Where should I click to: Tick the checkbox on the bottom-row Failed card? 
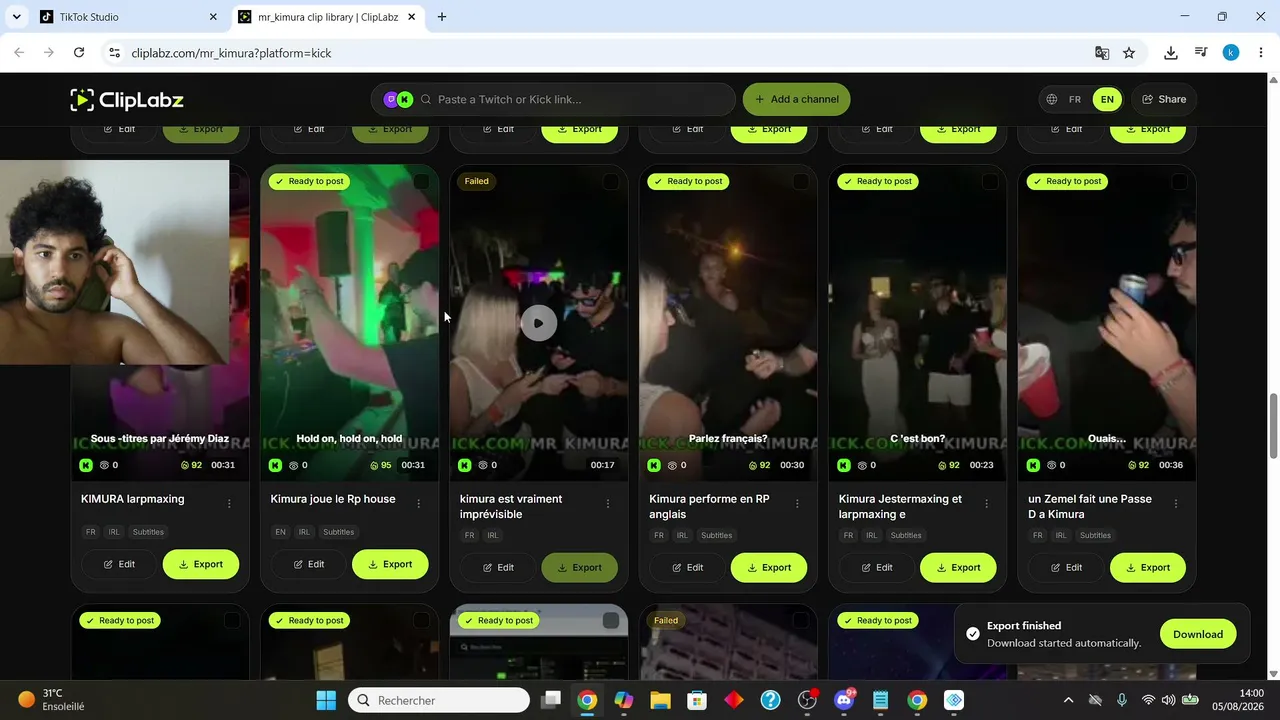click(x=800, y=621)
